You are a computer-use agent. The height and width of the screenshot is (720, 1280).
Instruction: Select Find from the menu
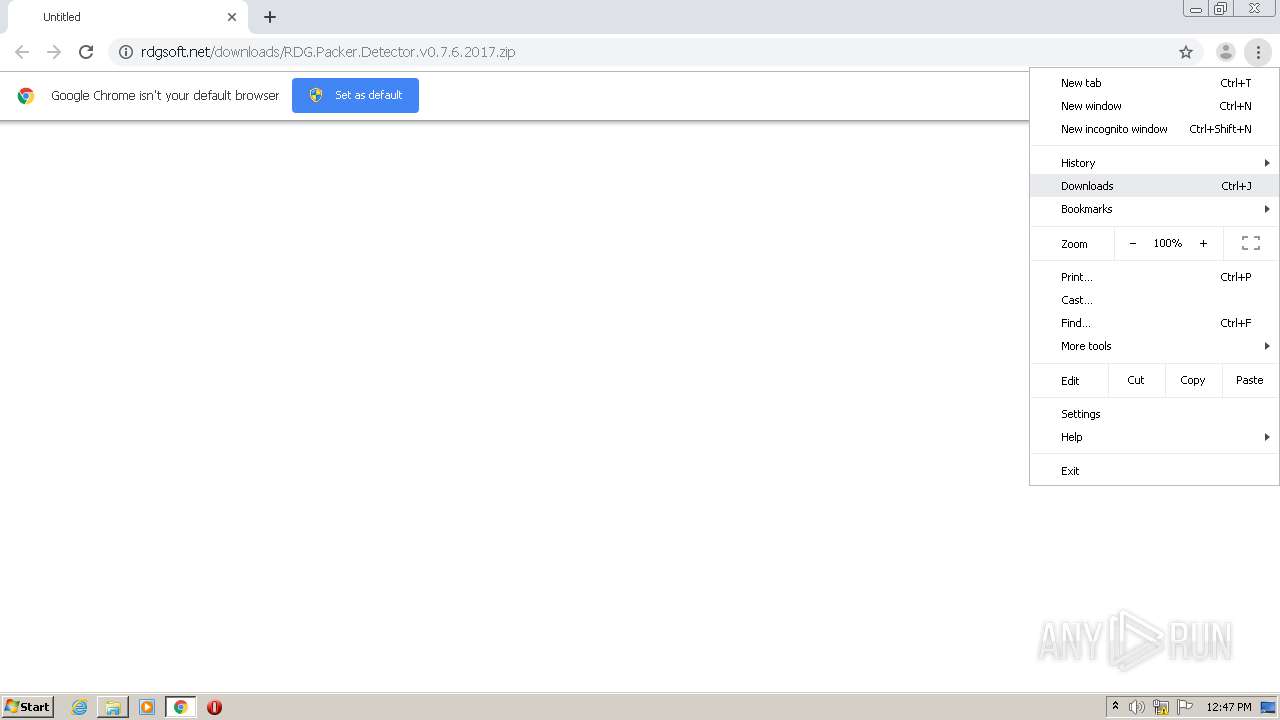(1154, 323)
